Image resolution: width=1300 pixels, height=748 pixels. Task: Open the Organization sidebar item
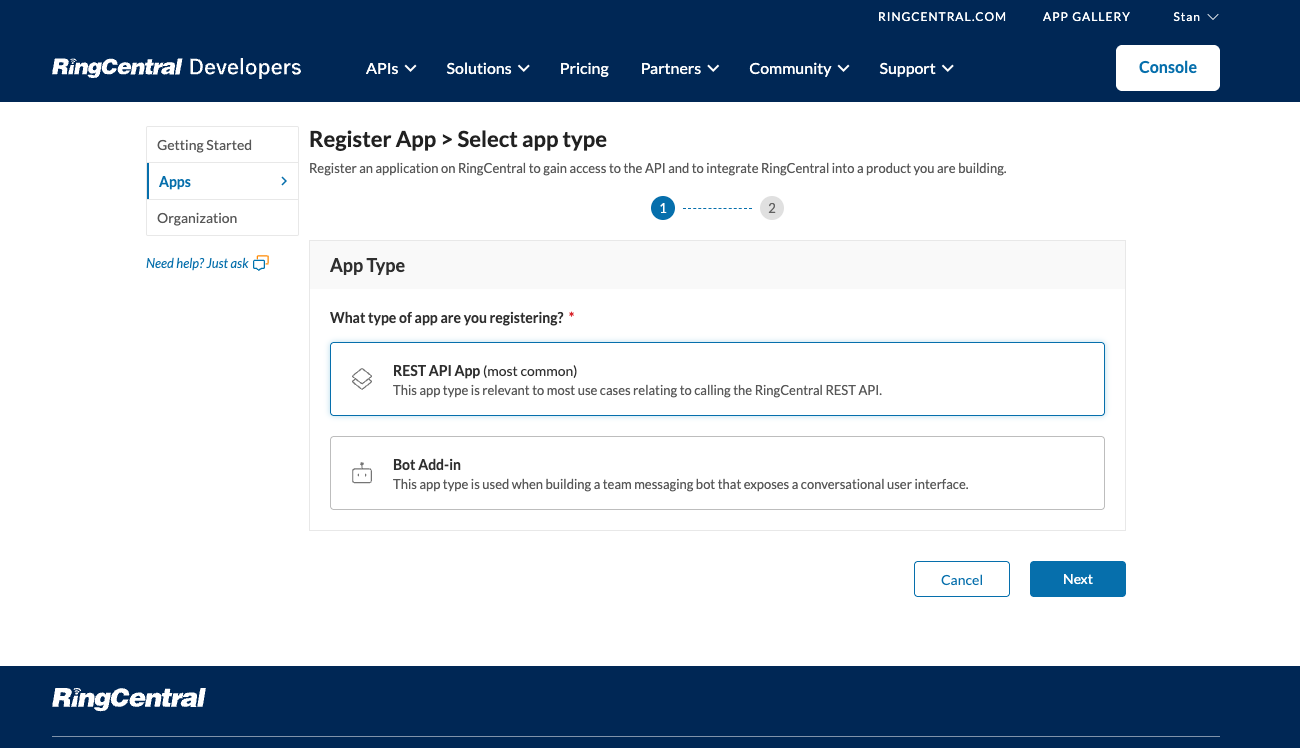click(x=222, y=218)
